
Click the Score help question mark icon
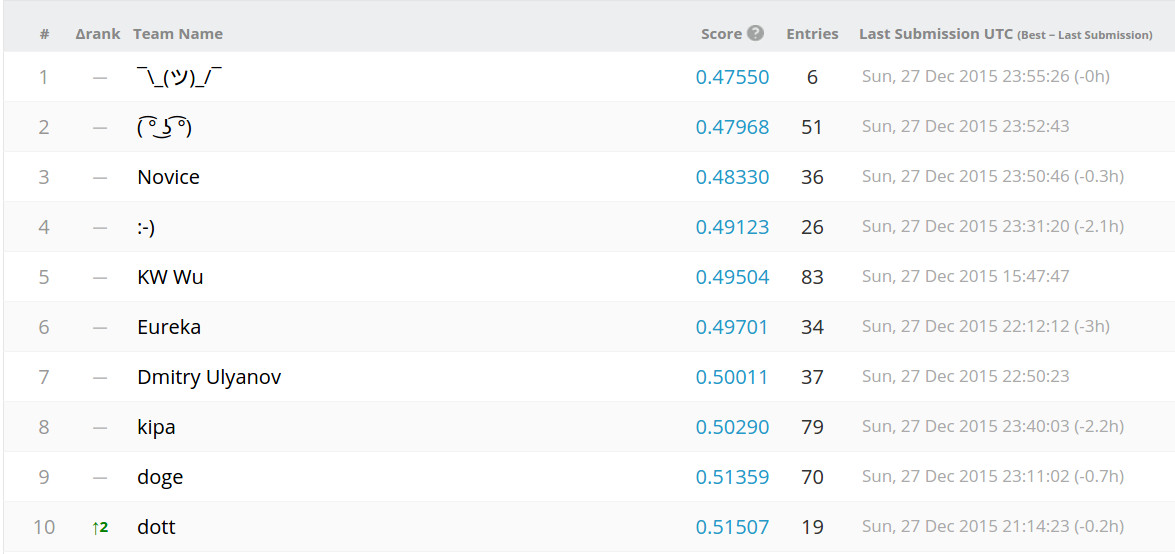756,33
